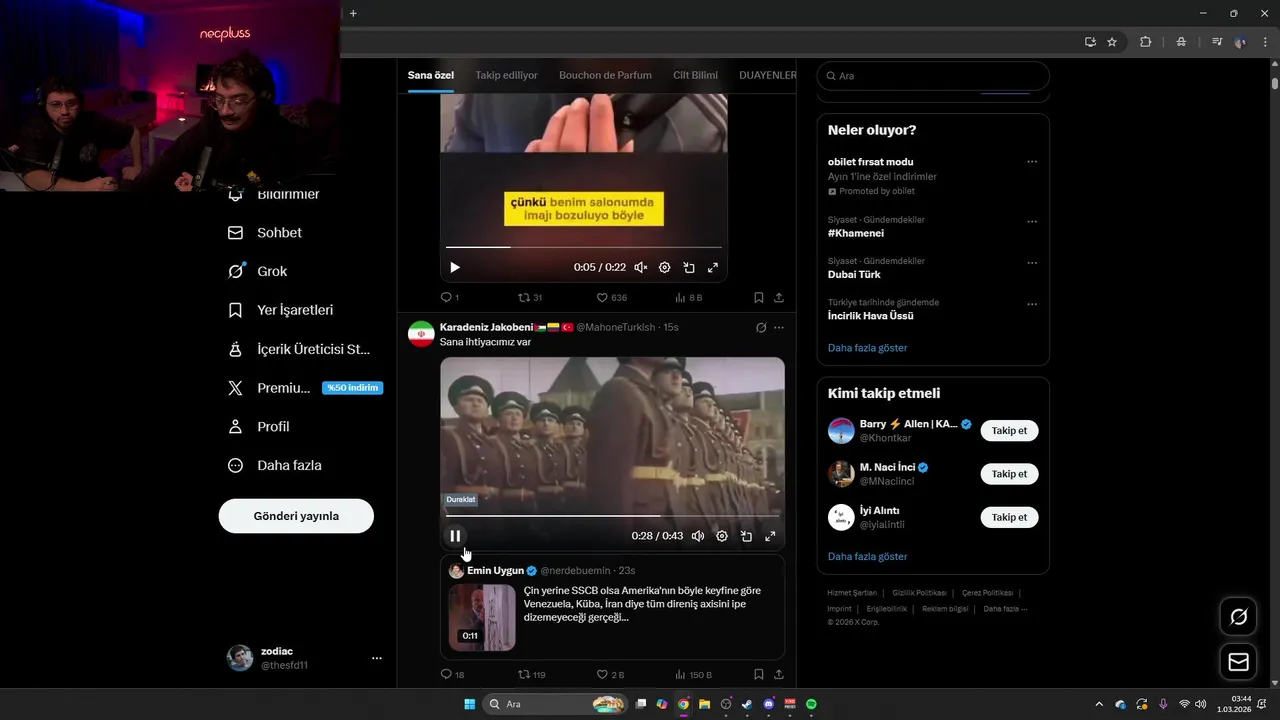This screenshot has height=720, width=1280.
Task: Open Steam from the taskbar
Action: click(747, 704)
